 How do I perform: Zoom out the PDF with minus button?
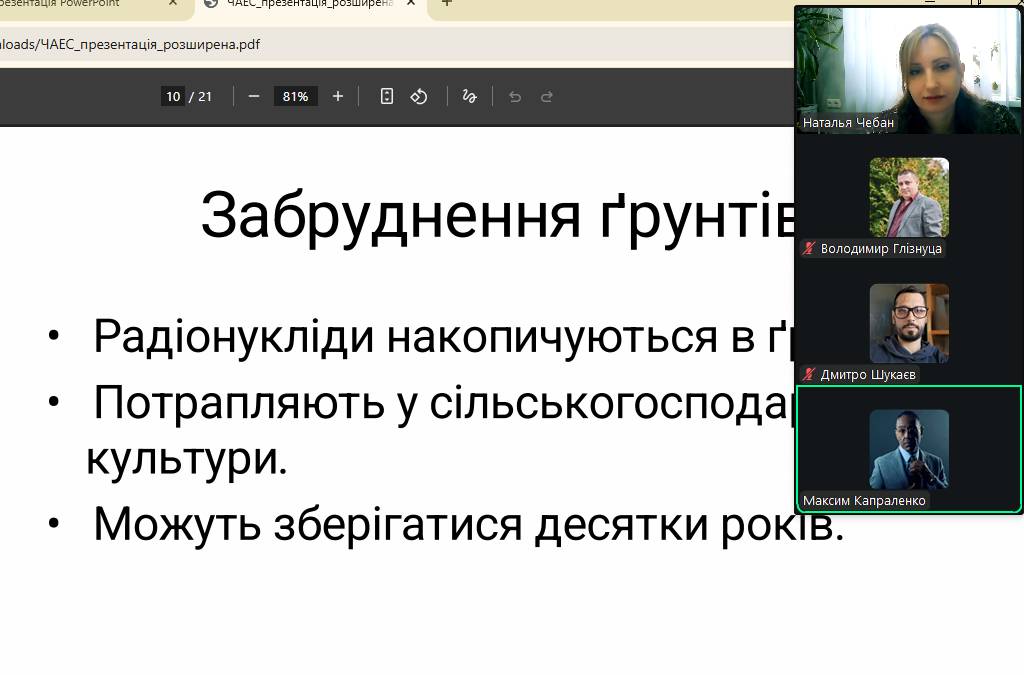coord(254,96)
